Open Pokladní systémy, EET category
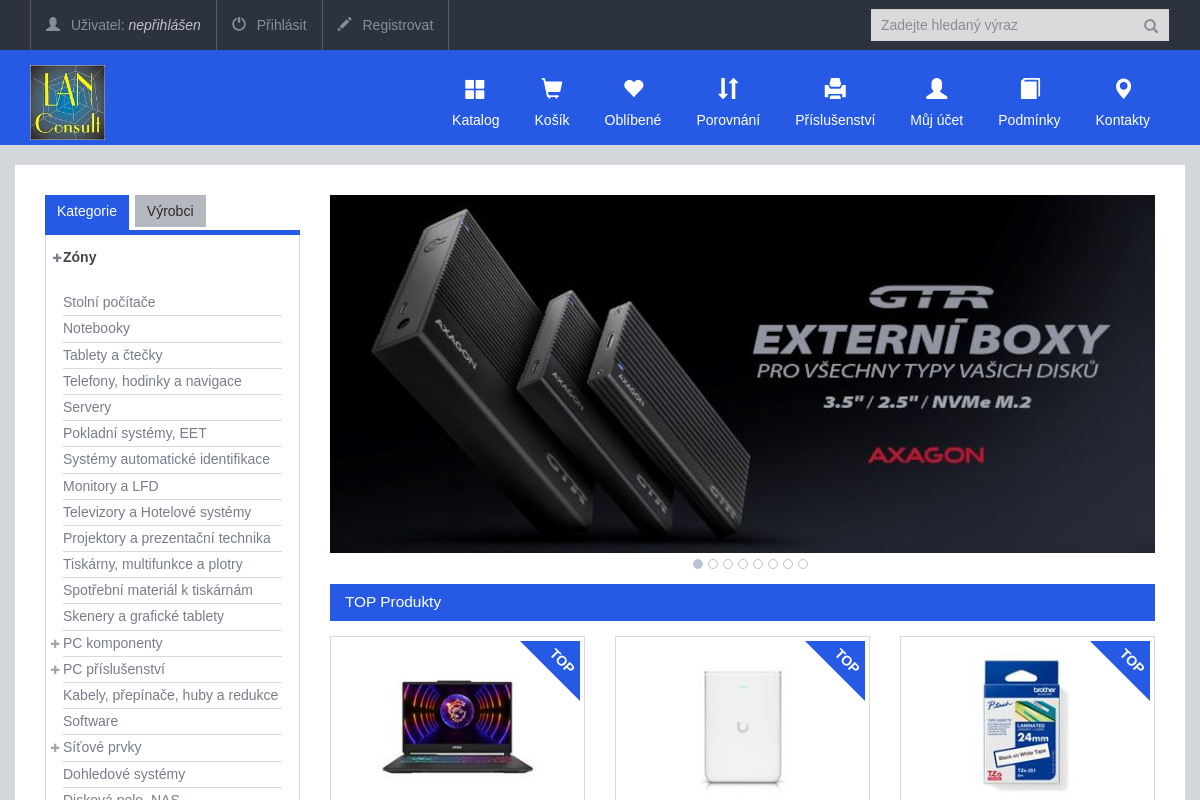 135,433
